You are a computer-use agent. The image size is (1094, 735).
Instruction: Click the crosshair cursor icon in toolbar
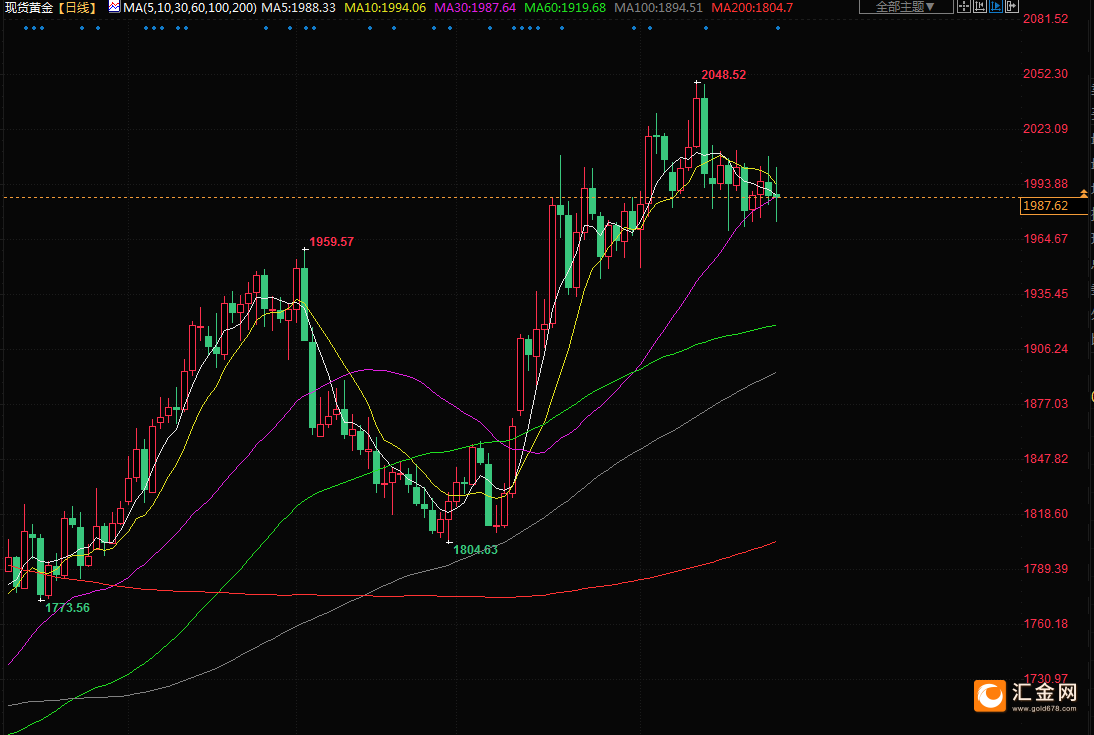pyautogui.click(x=964, y=6)
